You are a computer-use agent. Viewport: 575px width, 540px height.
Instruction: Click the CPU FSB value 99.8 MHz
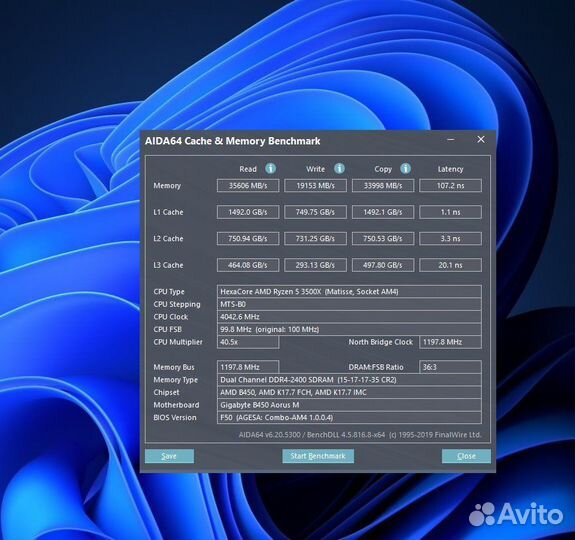pos(349,329)
